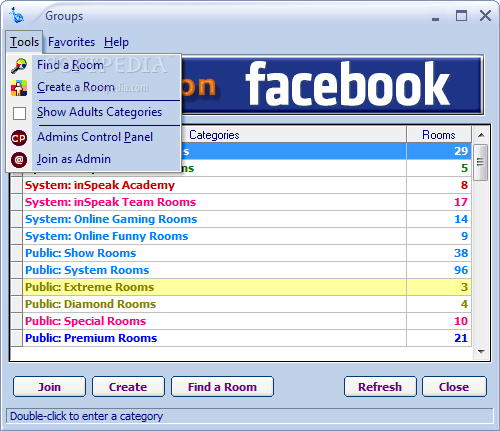Screen dimensions: 500x431
Task: Click room count 38 cell
Action: (x=439, y=253)
